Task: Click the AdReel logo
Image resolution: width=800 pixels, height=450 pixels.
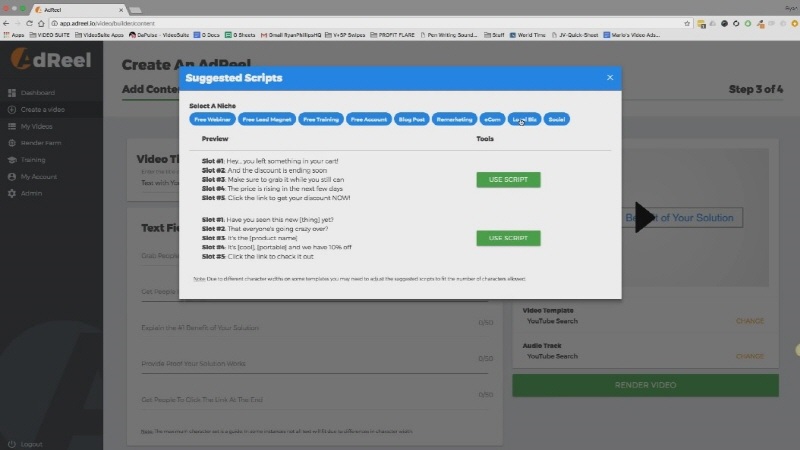Action: 51,59
